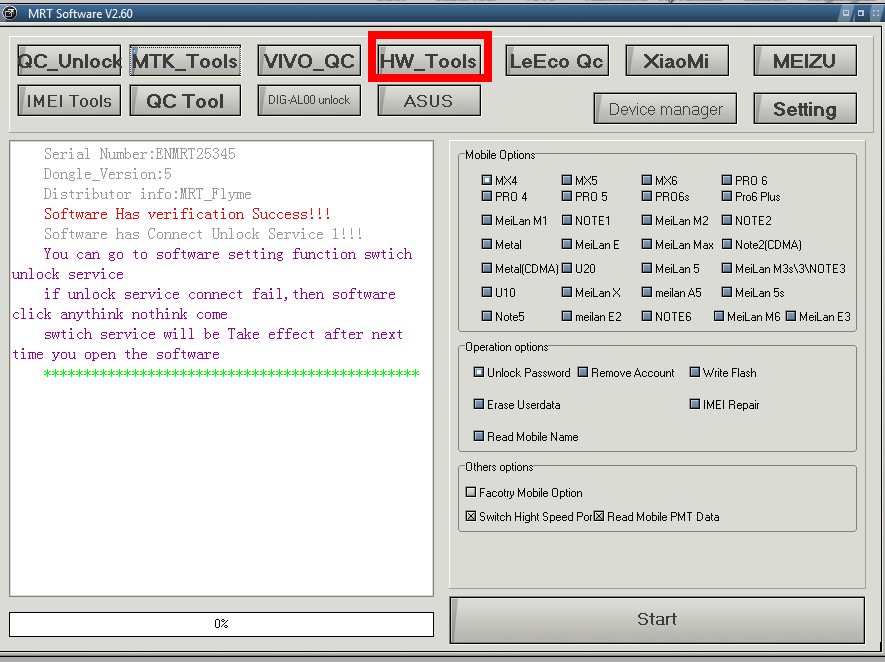Screen dimensions: 885x662
Task: Select the MeiLan E3 checkbox
Action: (791, 316)
